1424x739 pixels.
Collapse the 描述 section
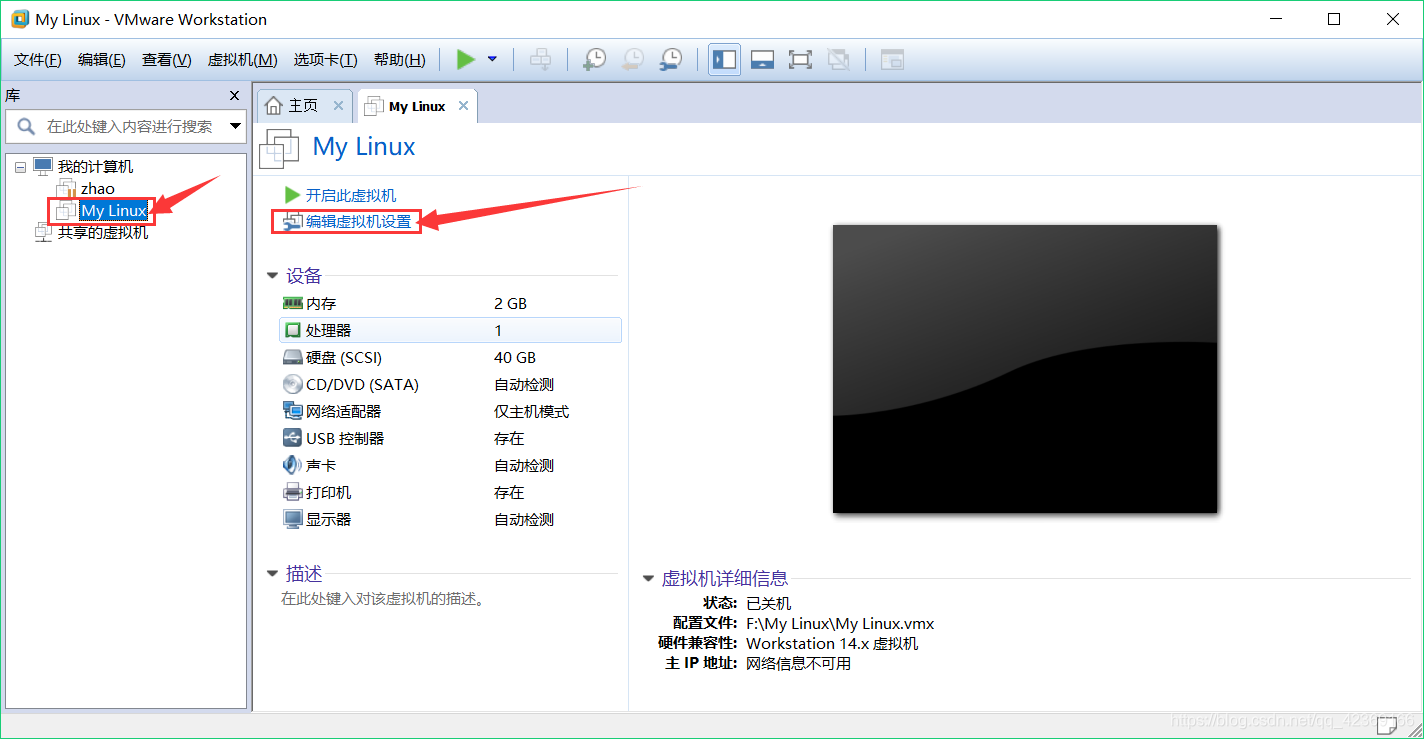[x=272, y=574]
